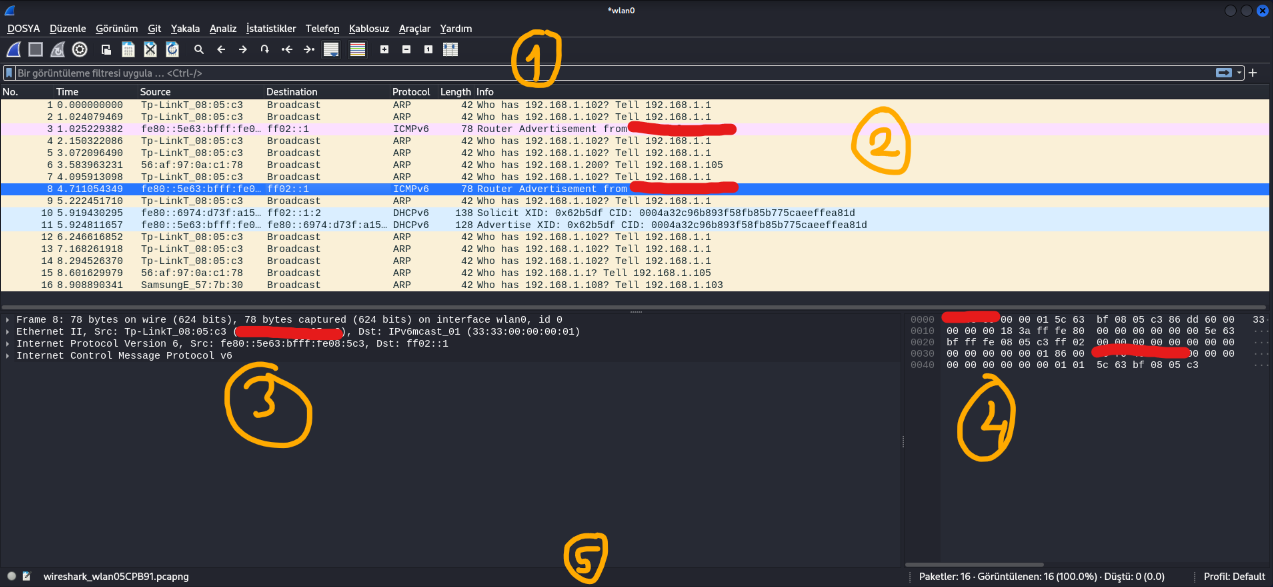Open the Git menu

(x=154, y=28)
